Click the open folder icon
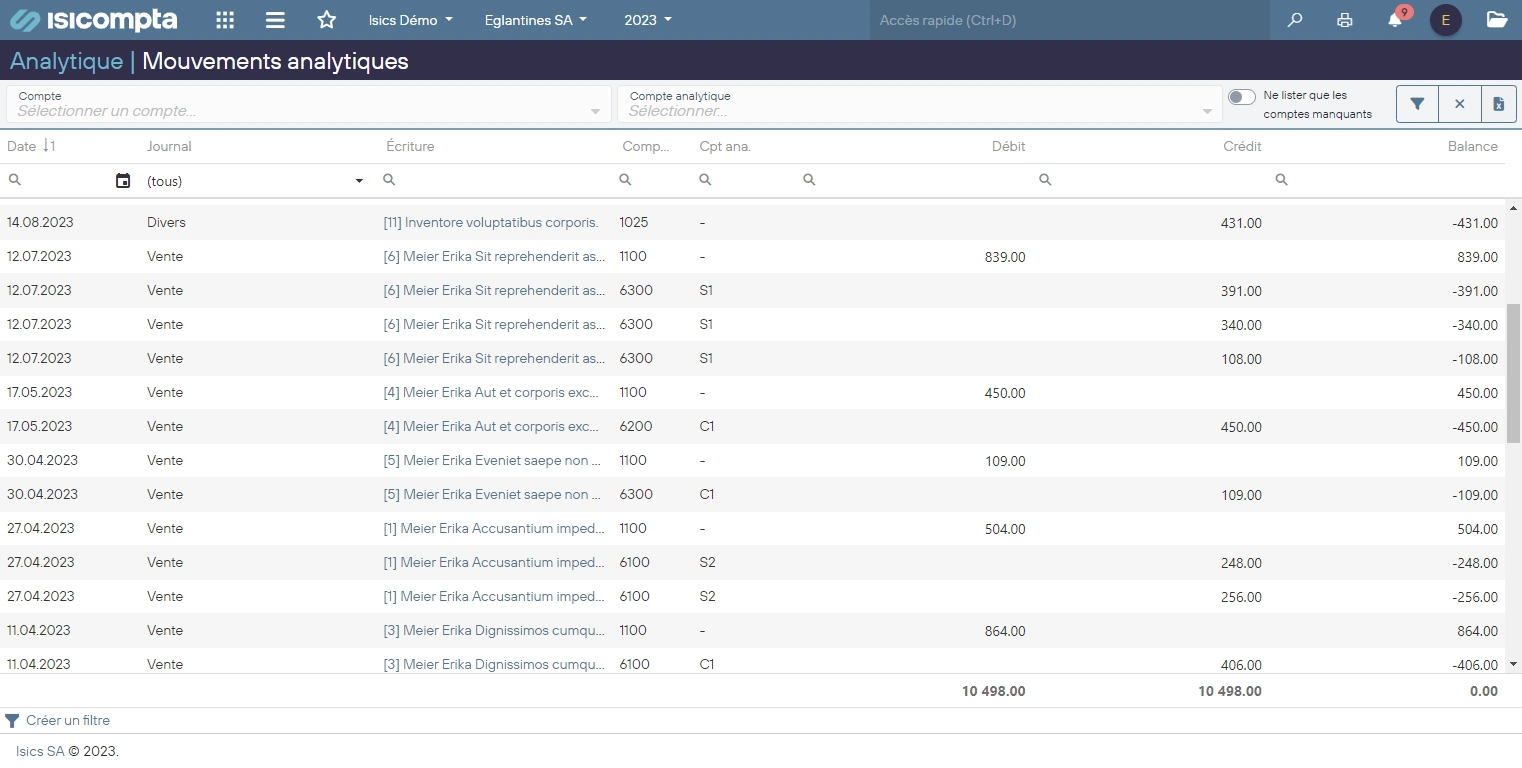 click(1497, 20)
